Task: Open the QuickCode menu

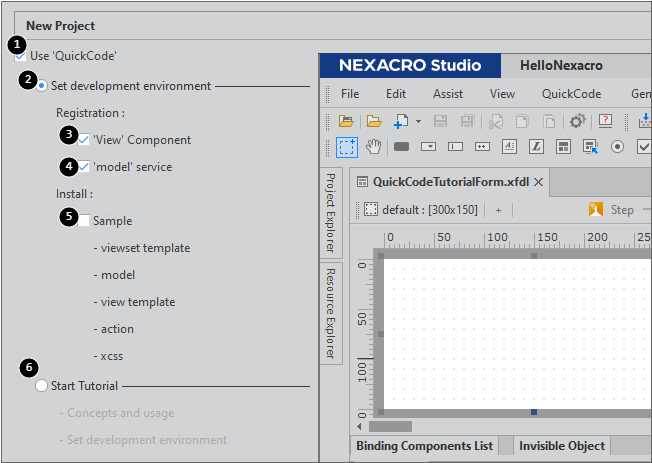Action: pos(571,94)
